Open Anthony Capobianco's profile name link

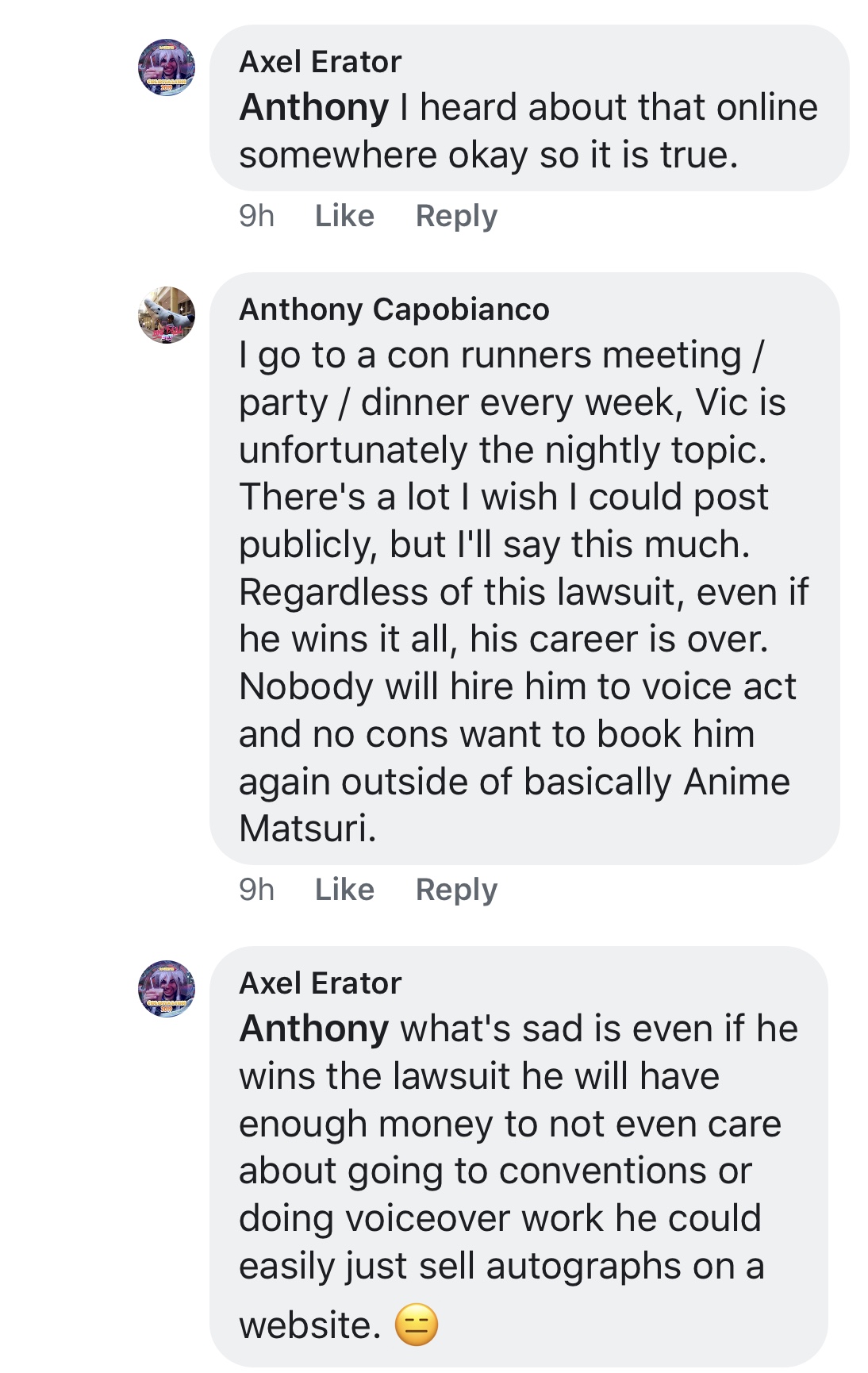point(394,310)
